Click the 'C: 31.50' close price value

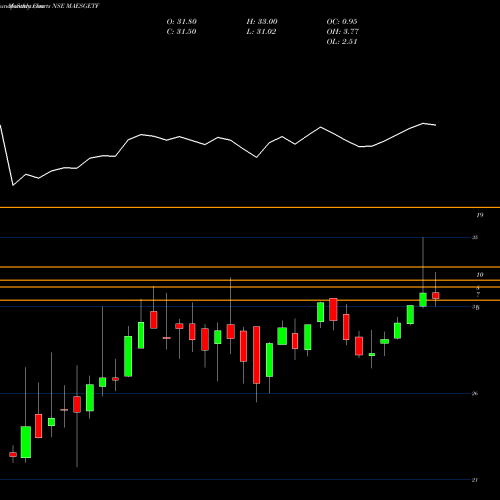181,32
